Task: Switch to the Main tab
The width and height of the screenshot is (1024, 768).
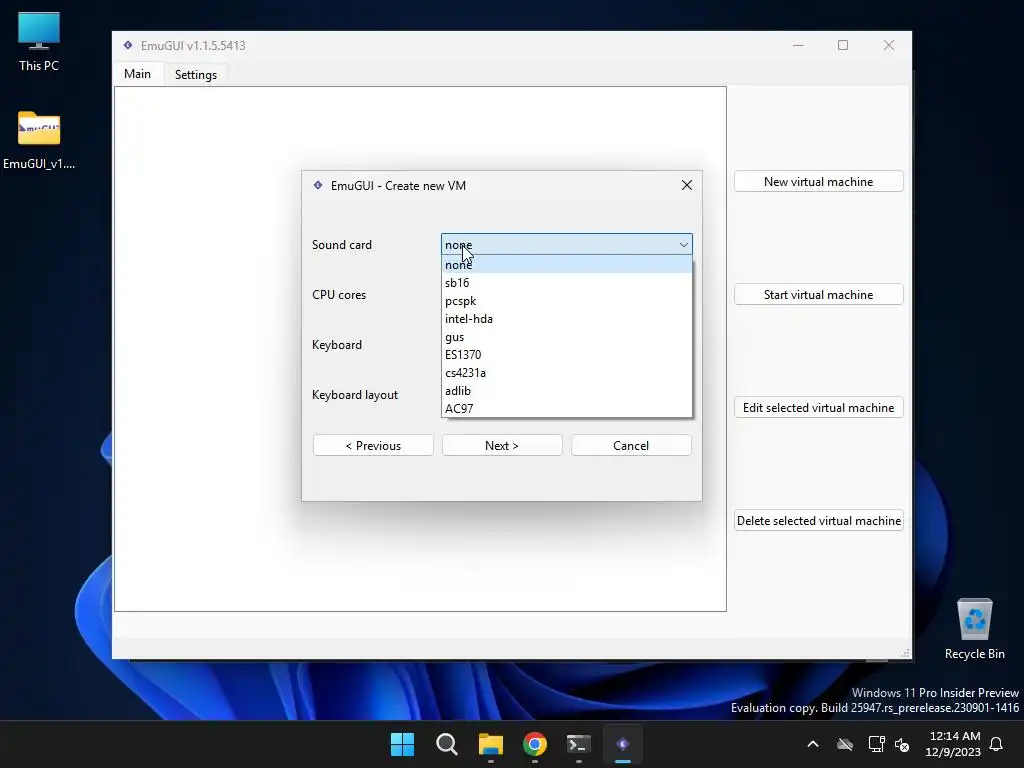Action: (137, 74)
